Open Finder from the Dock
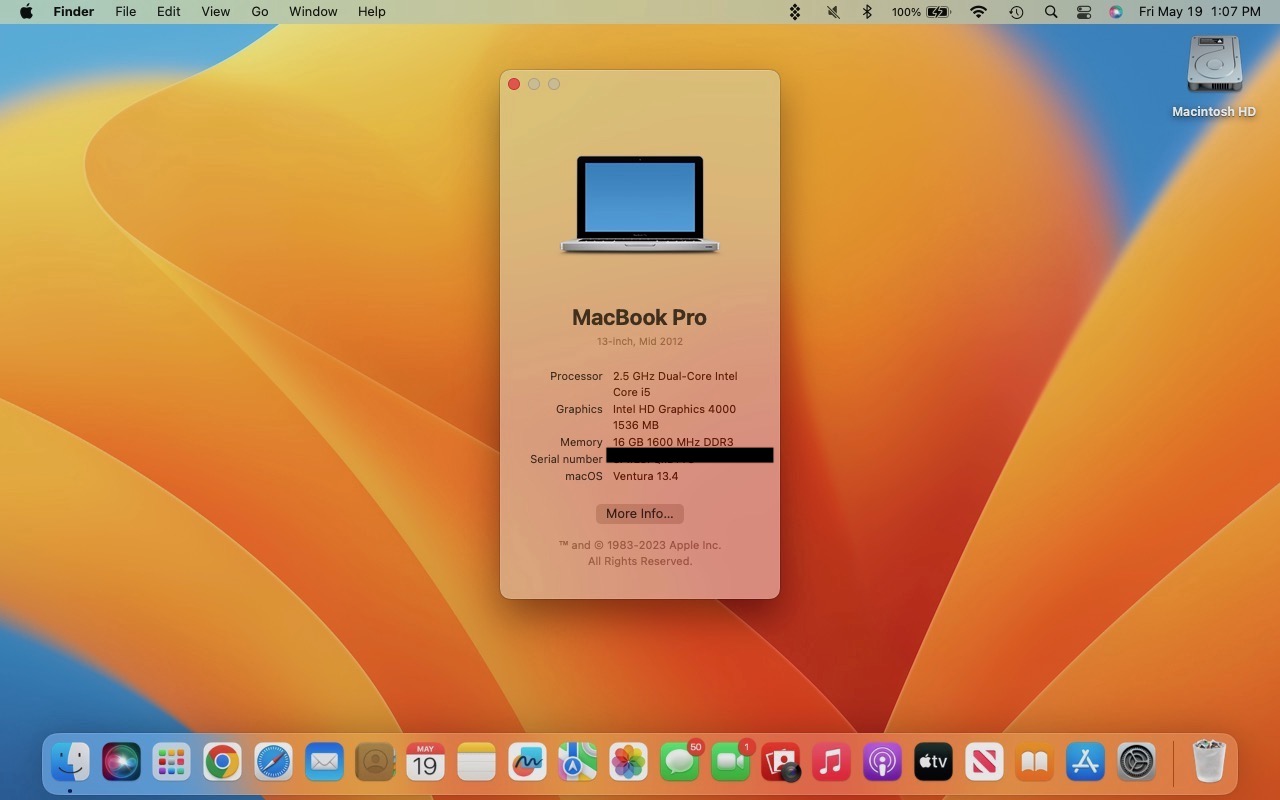This screenshot has height=800, width=1280. [71, 763]
